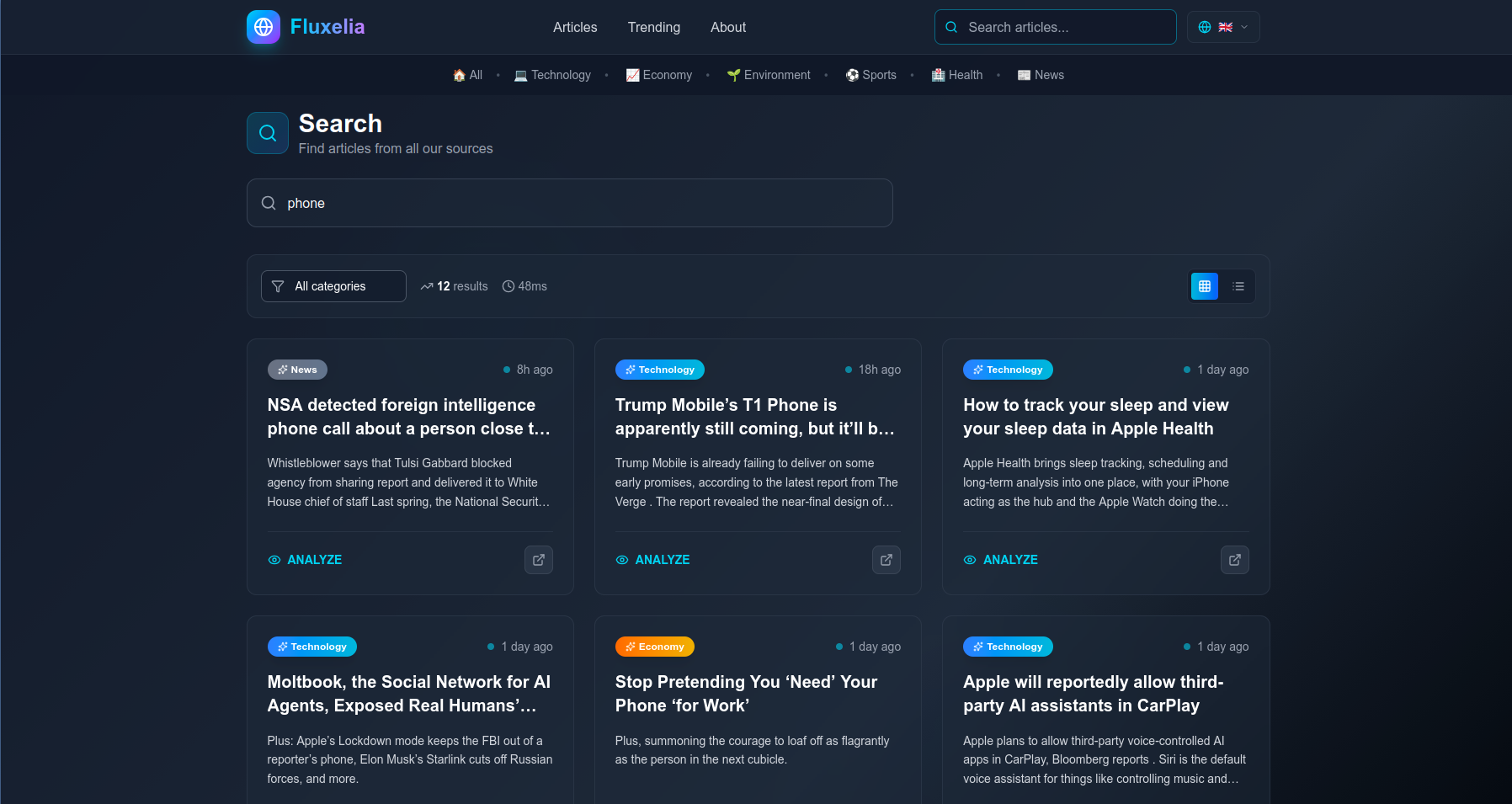This screenshot has height=804, width=1512.
Task: Click the Fluxelia globe logo icon
Action: pyautogui.click(x=263, y=26)
